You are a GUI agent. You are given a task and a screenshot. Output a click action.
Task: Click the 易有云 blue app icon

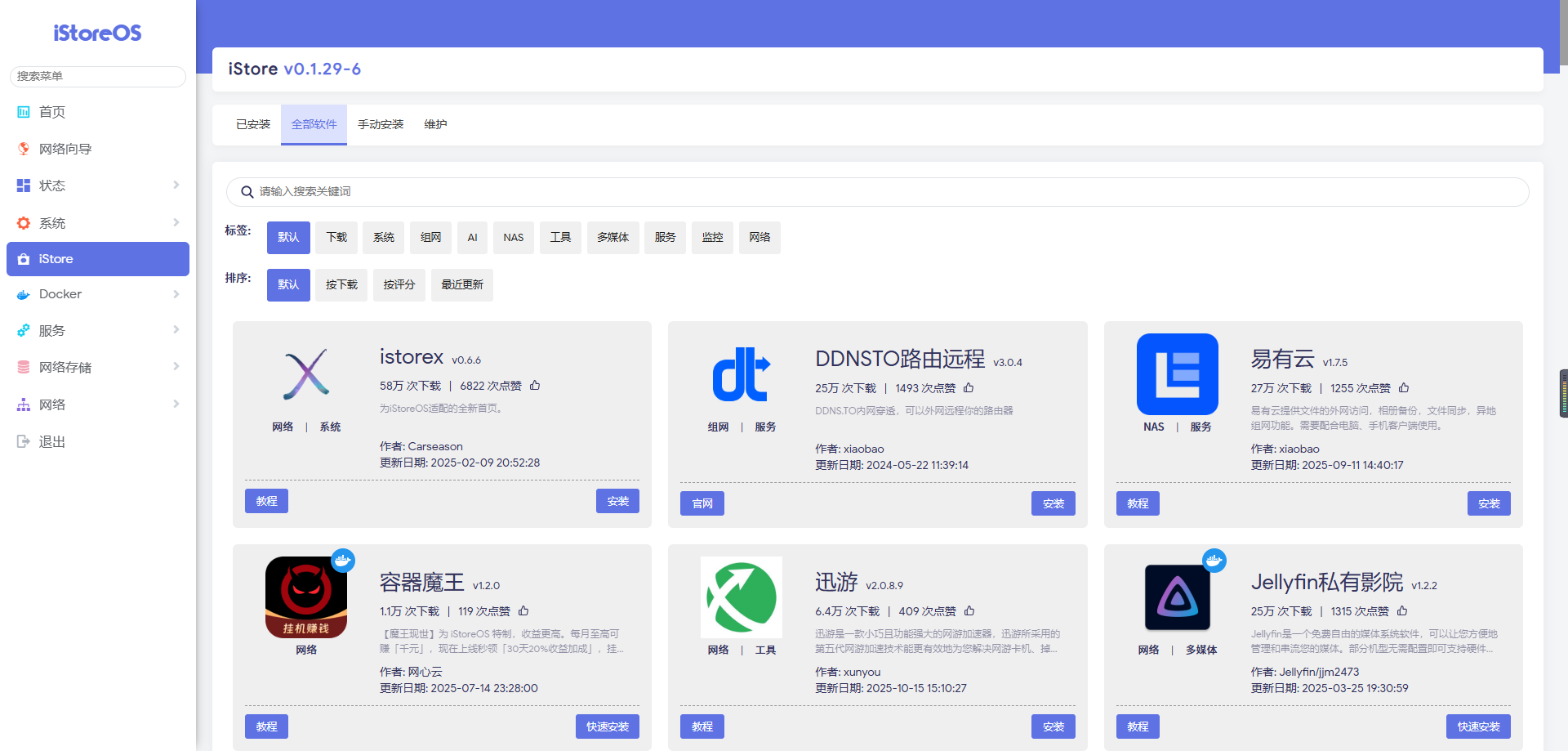[1177, 374]
